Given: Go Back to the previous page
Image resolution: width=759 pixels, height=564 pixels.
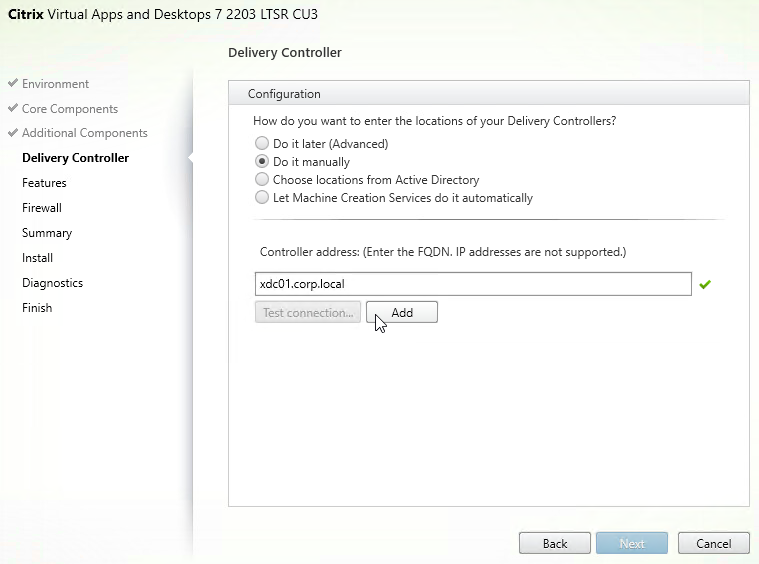Looking at the screenshot, I should click(x=555, y=543).
